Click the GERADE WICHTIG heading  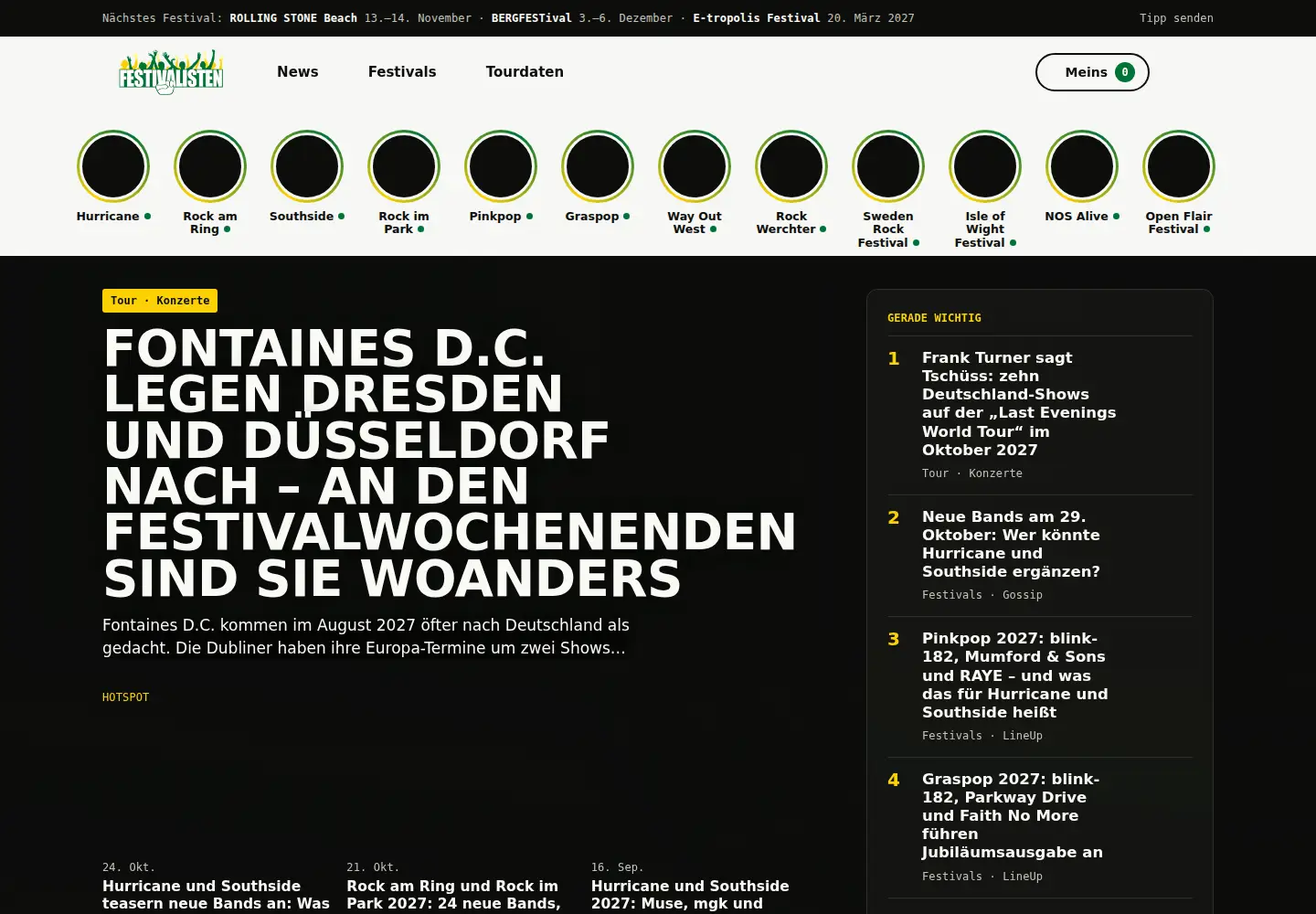tap(934, 318)
